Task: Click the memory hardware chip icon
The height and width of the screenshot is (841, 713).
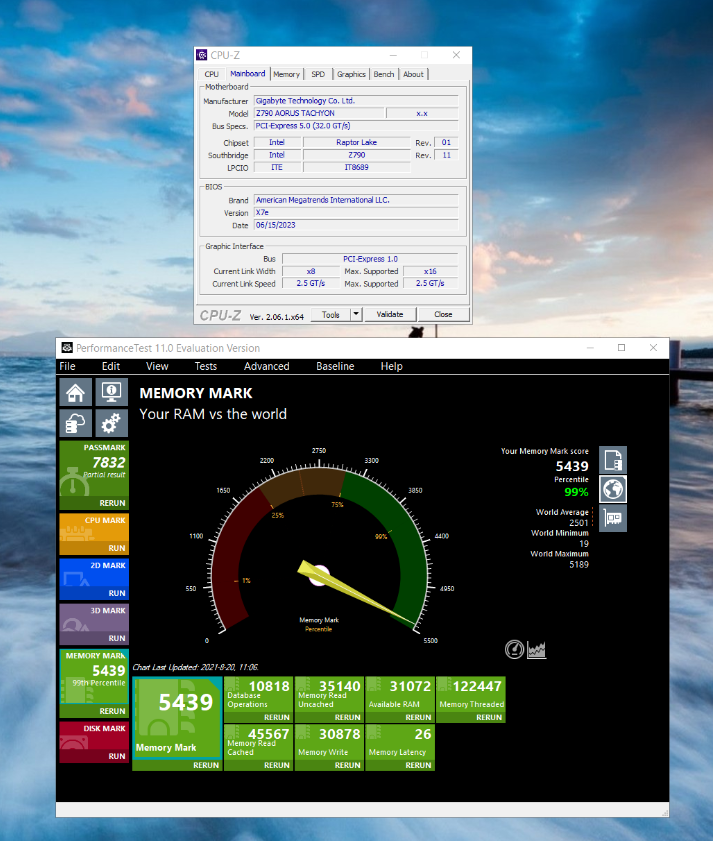Action: click(x=613, y=518)
